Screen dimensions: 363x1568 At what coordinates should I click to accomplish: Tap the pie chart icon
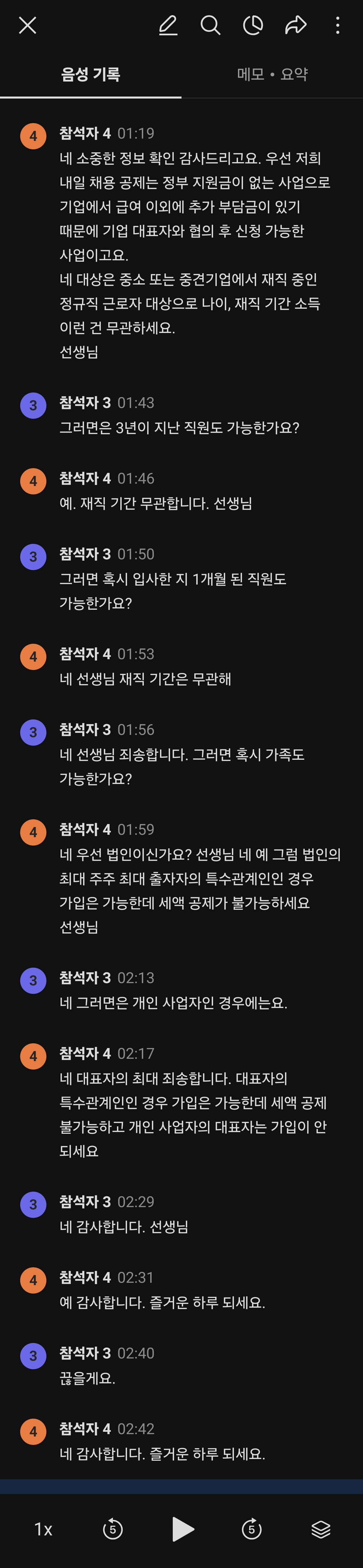click(x=253, y=26)
